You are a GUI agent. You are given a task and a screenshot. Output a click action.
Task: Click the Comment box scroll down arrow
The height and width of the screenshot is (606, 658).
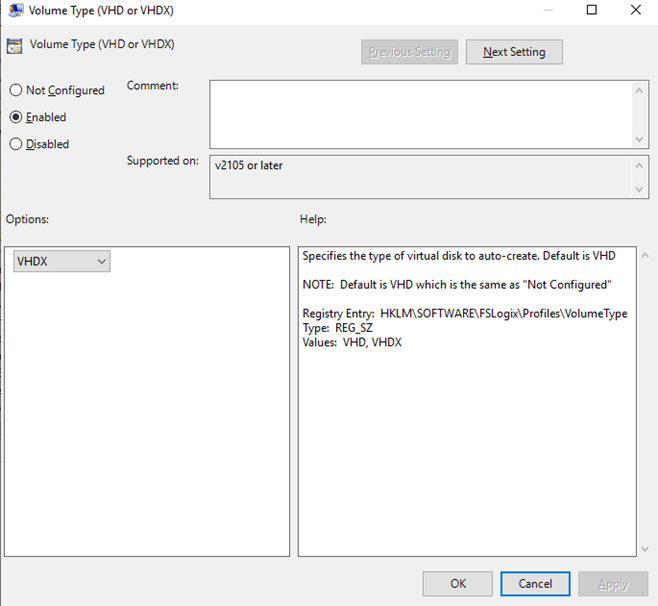tap(639, 139)
